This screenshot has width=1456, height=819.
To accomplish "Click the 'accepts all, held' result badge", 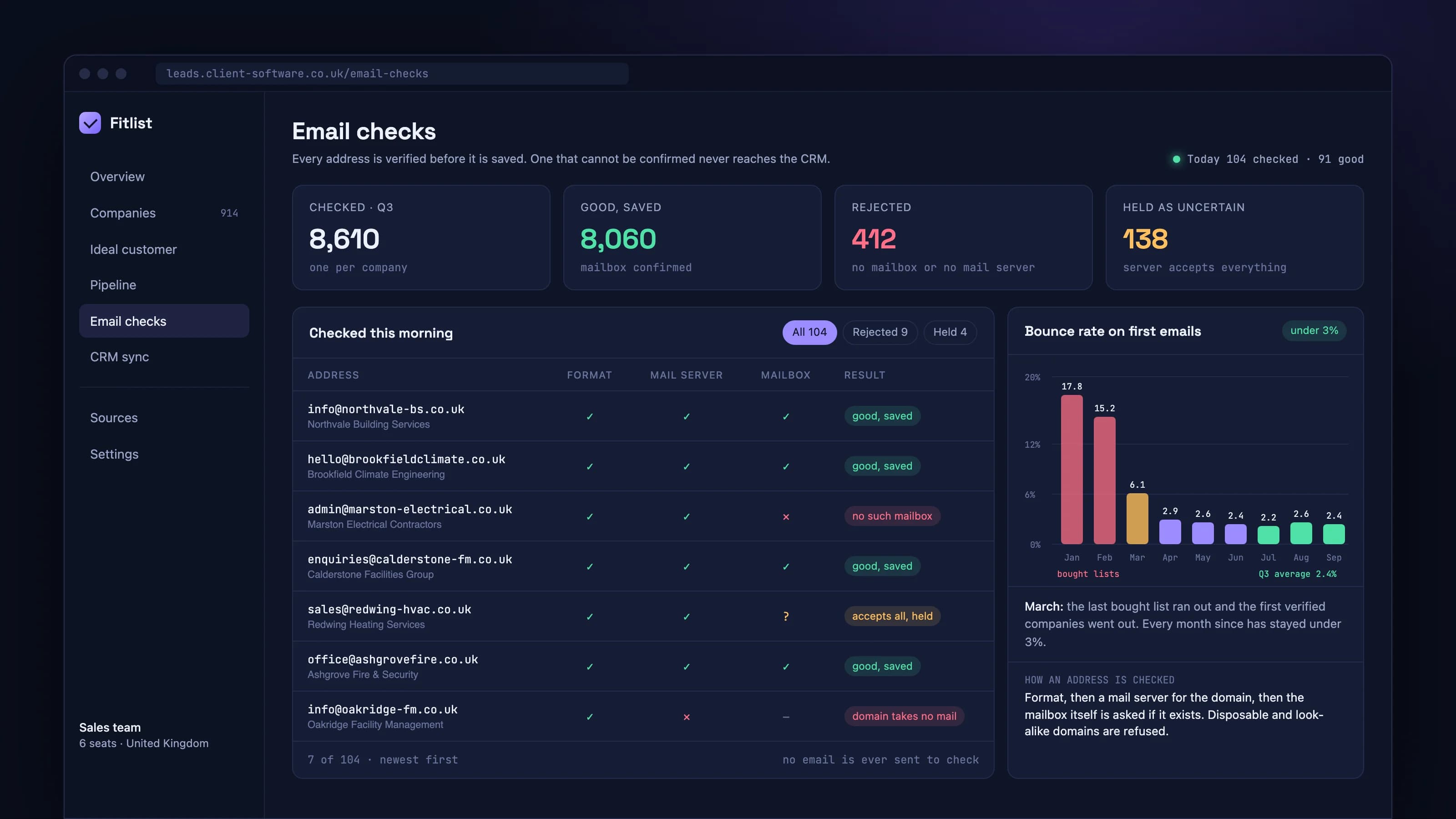I will click(x=892, y=616).
